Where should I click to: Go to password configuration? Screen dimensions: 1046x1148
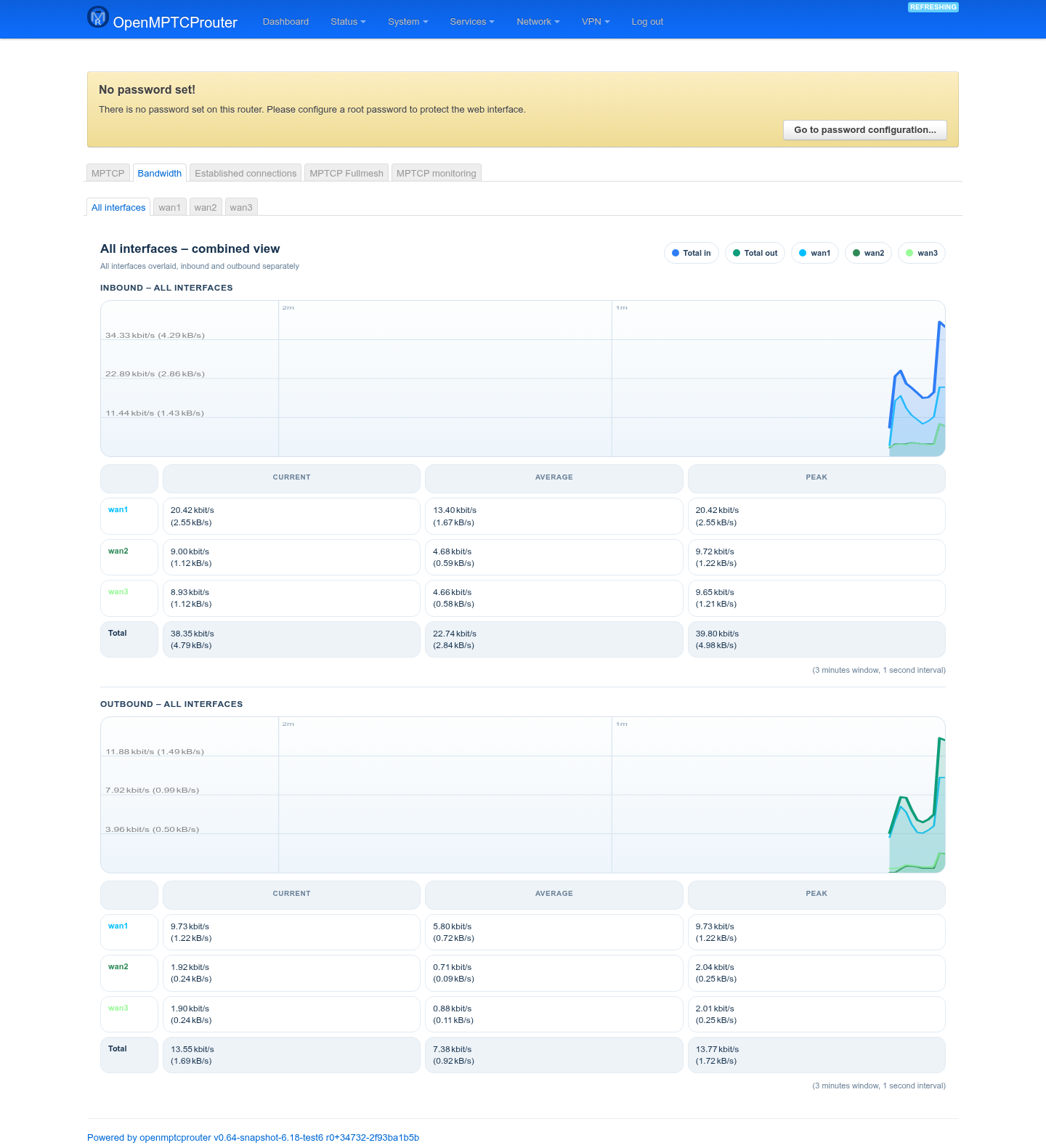click(x=865, y=130)
